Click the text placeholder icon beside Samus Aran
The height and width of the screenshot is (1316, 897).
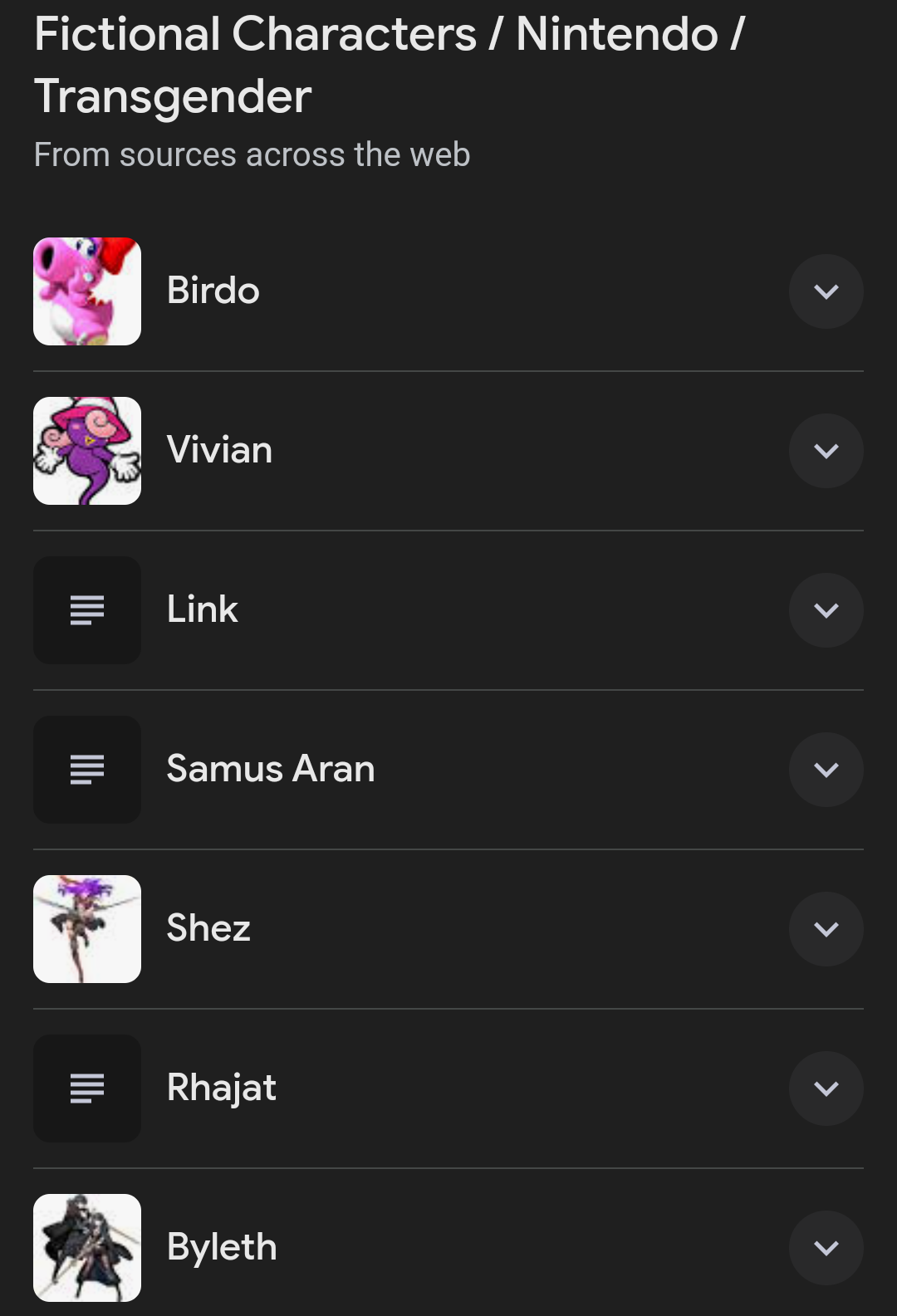[x=87, y=770]
